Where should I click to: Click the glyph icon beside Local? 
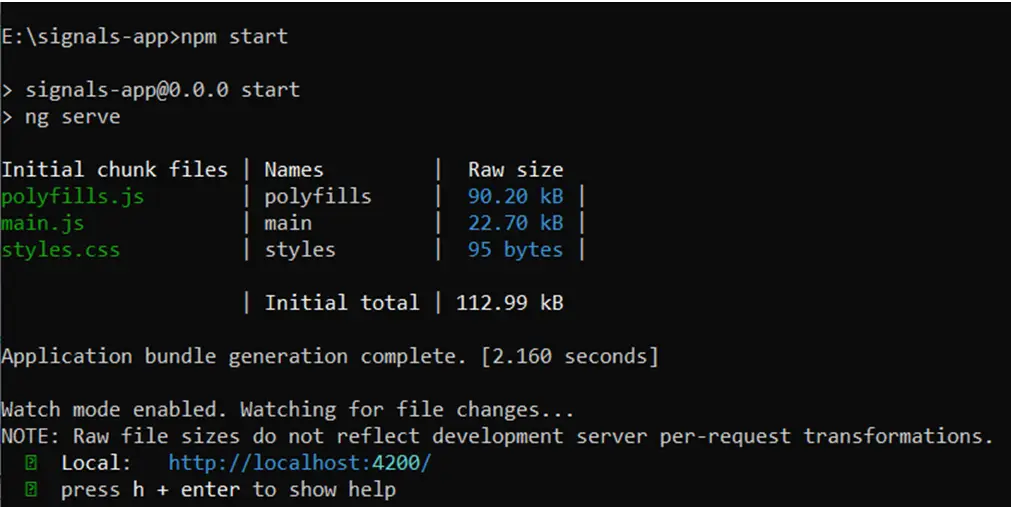(x=32, y=463)
